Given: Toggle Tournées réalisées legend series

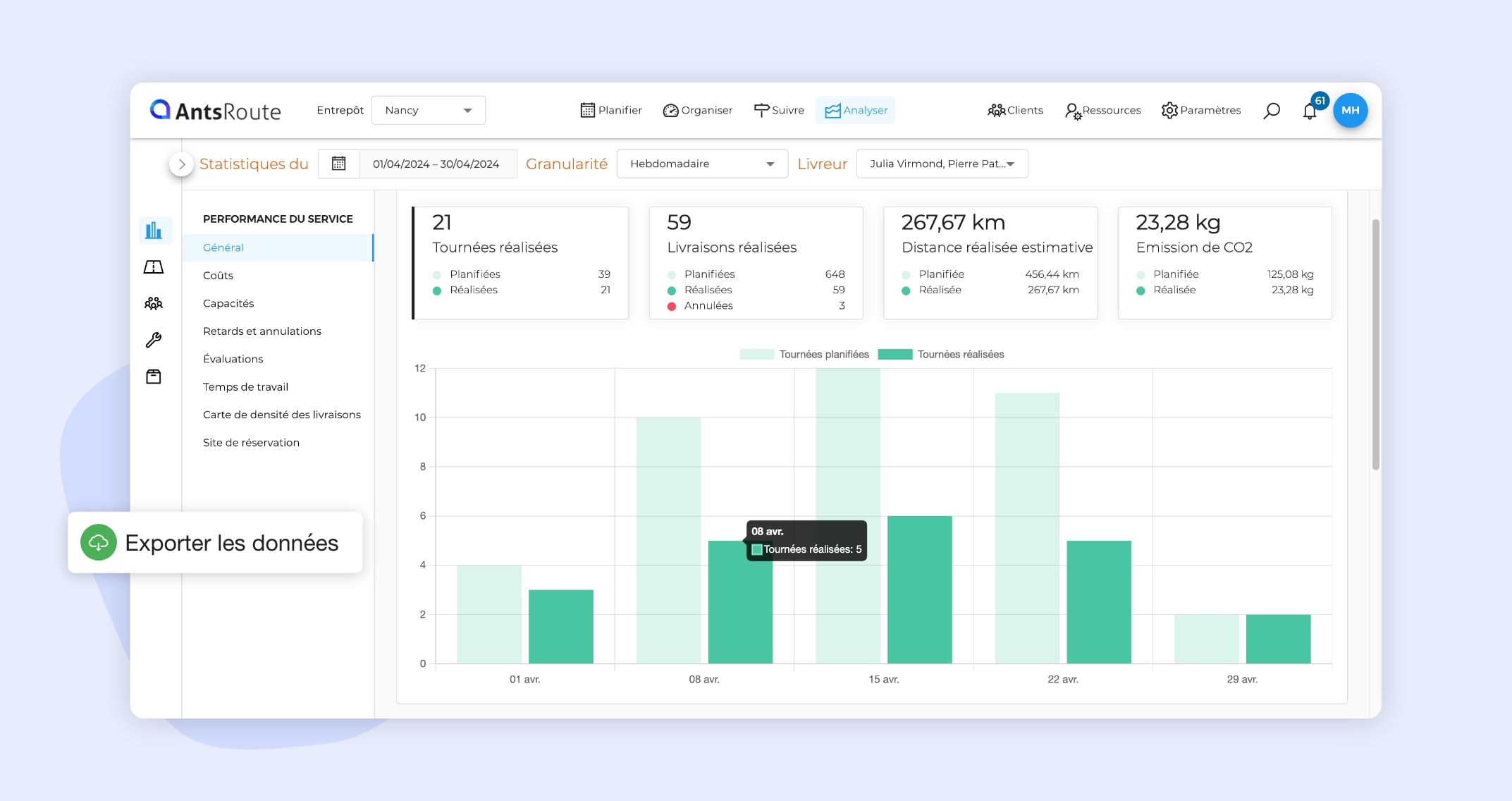Looking at the screenshot, I should [941, 354].
